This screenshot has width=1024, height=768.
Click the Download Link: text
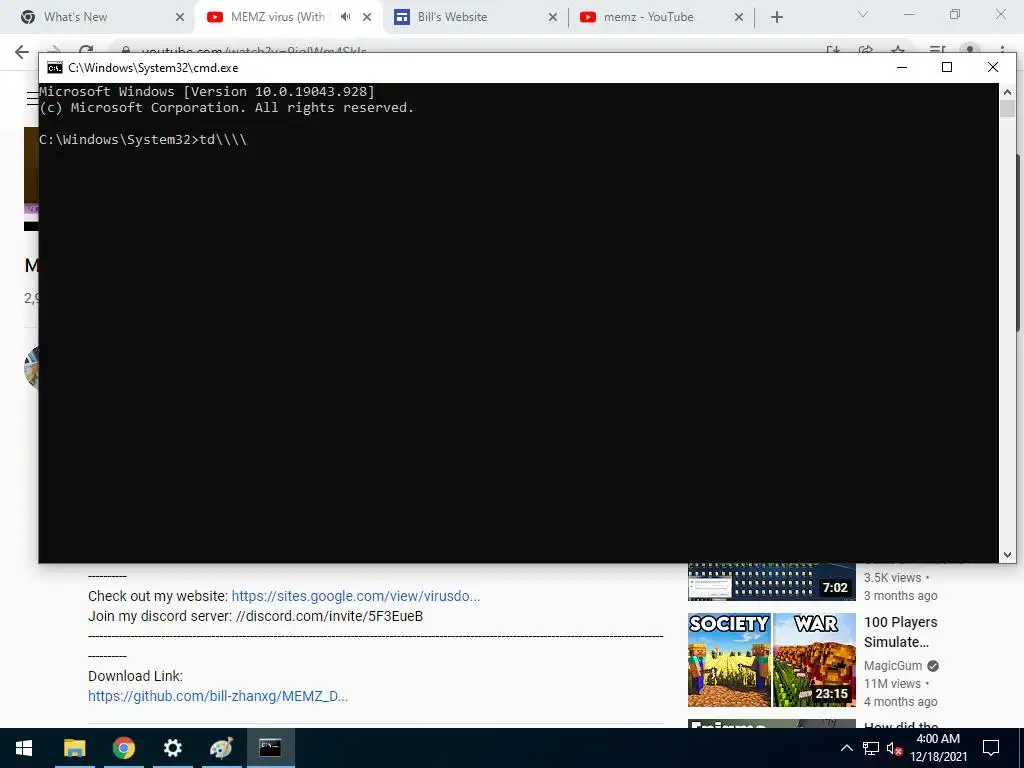[135, 677]
